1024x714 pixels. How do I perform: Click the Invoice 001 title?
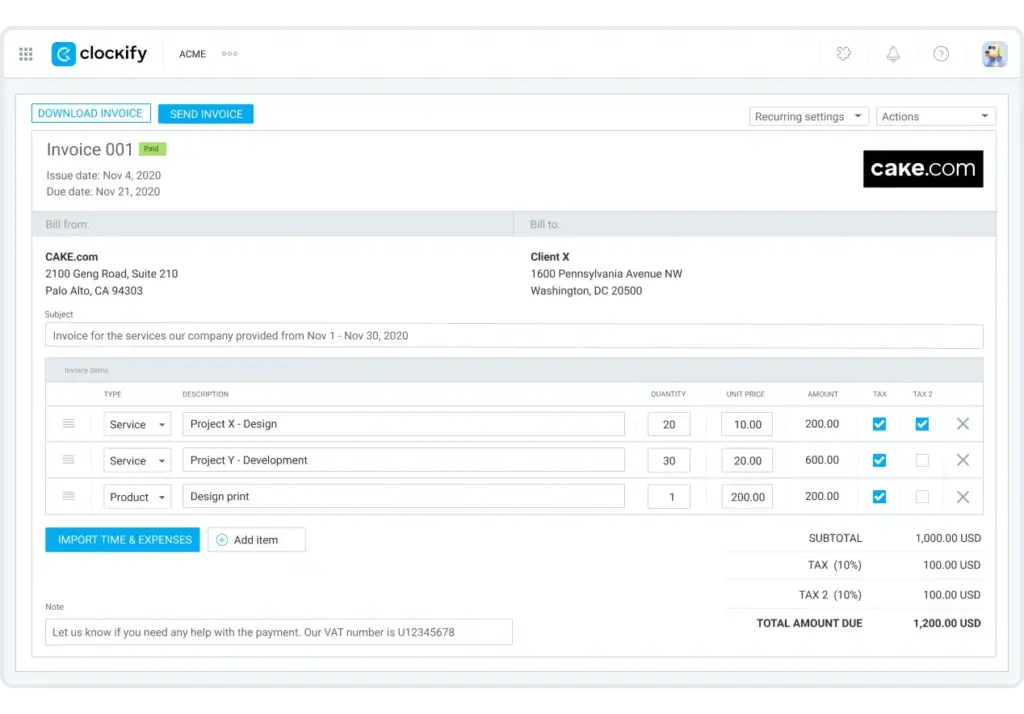[x=89, y=150]
